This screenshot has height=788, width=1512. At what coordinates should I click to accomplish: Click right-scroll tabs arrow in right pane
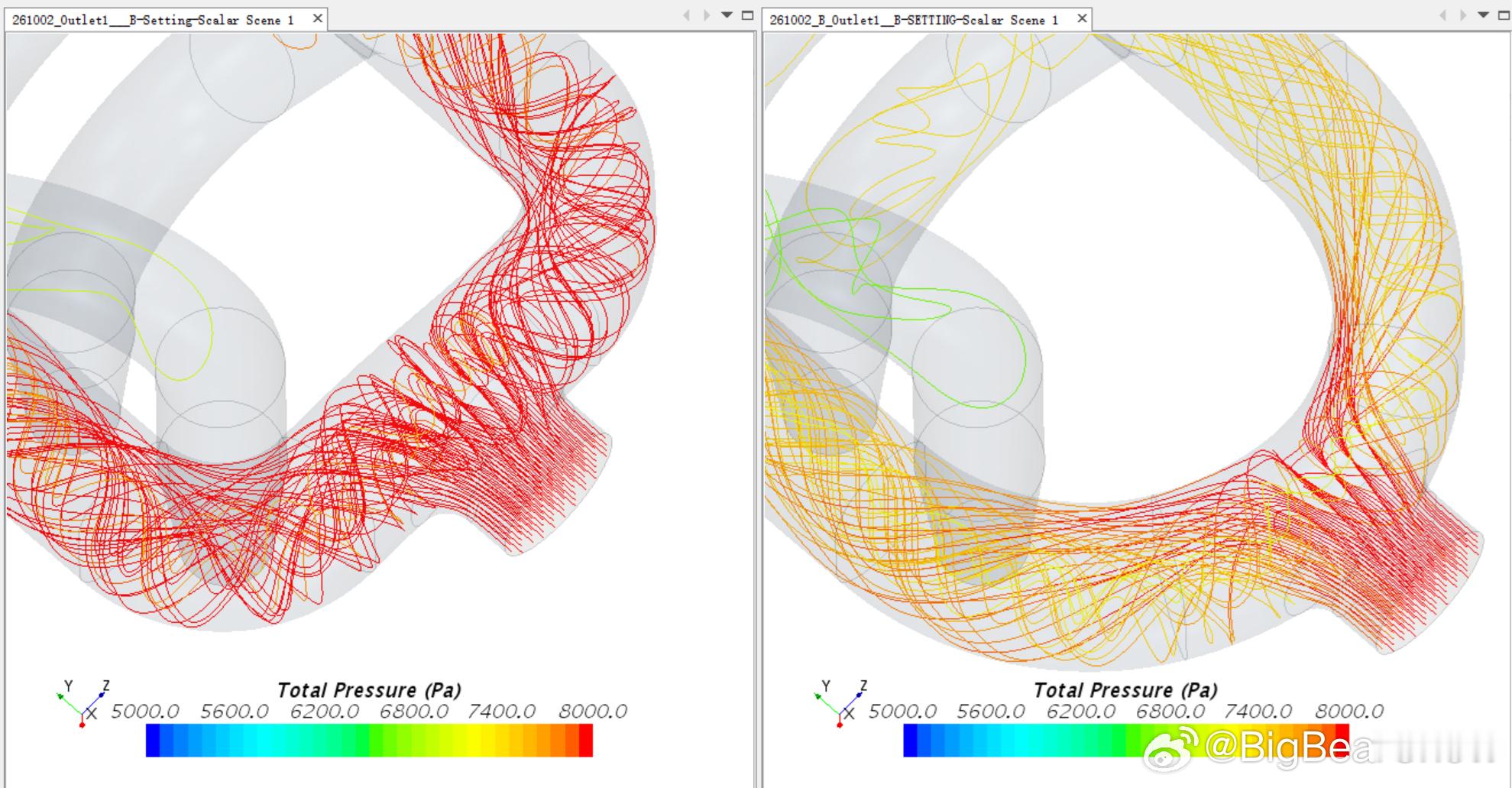tap(1463, 15)
